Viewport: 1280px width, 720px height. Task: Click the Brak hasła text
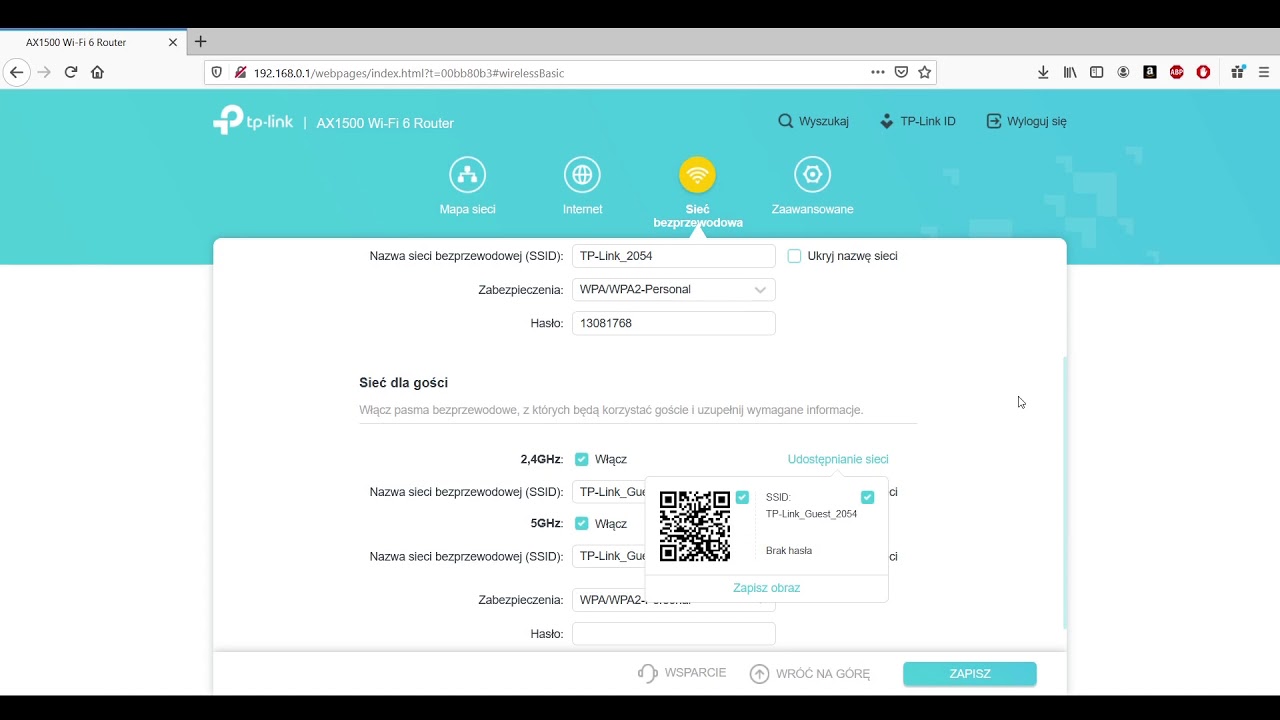click(789, 551)
